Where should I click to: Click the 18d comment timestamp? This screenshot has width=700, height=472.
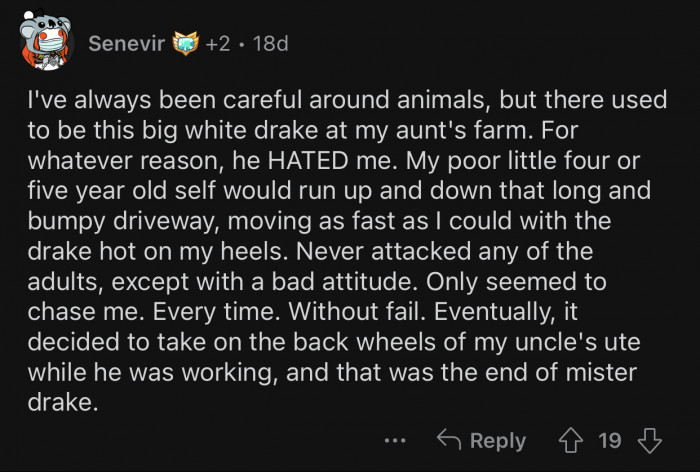(x=268, y=44)
